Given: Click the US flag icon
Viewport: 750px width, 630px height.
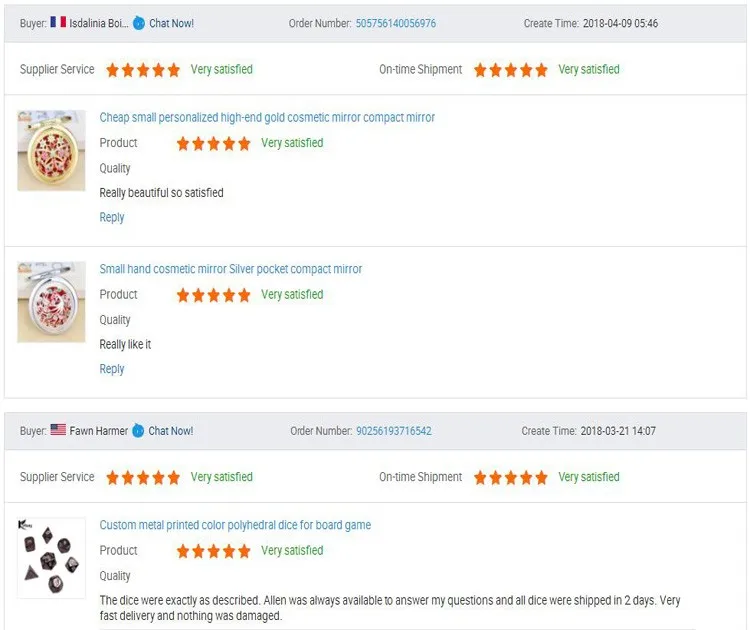Looking at the screenshot, I should (x=58, y=430).
